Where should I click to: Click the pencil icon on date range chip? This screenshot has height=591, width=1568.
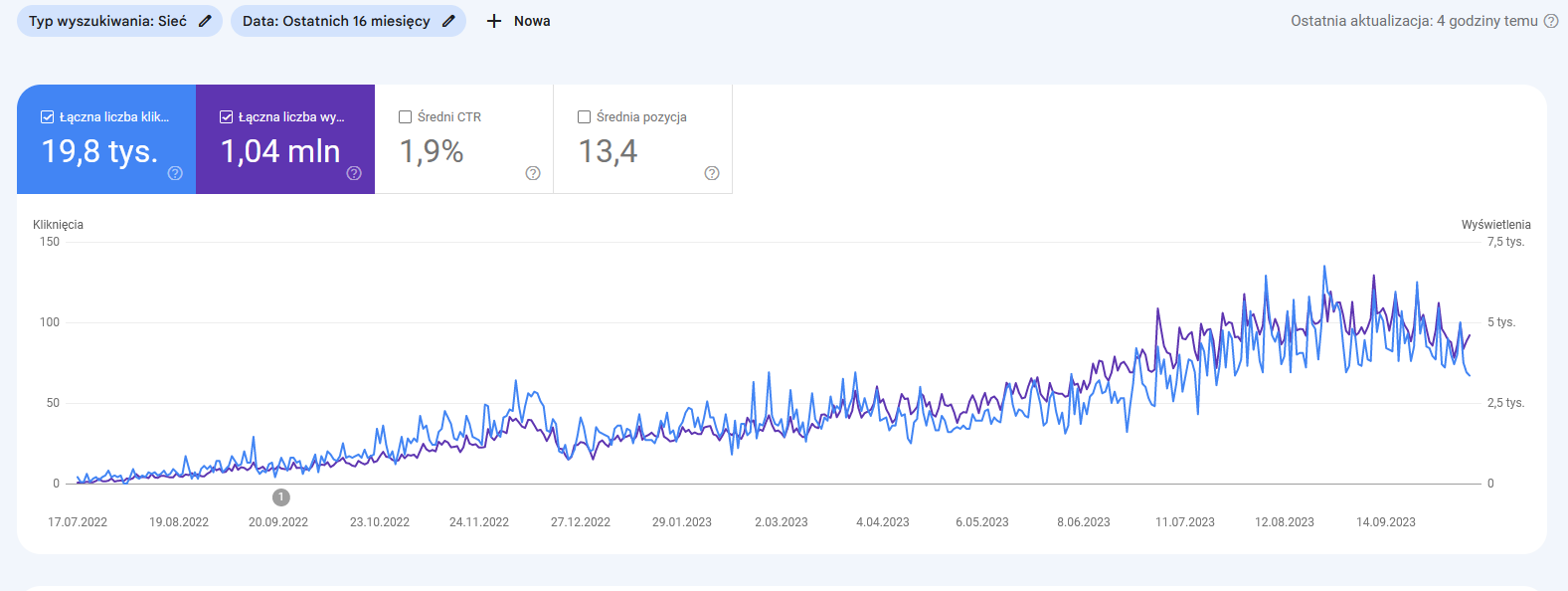point(448,21)
